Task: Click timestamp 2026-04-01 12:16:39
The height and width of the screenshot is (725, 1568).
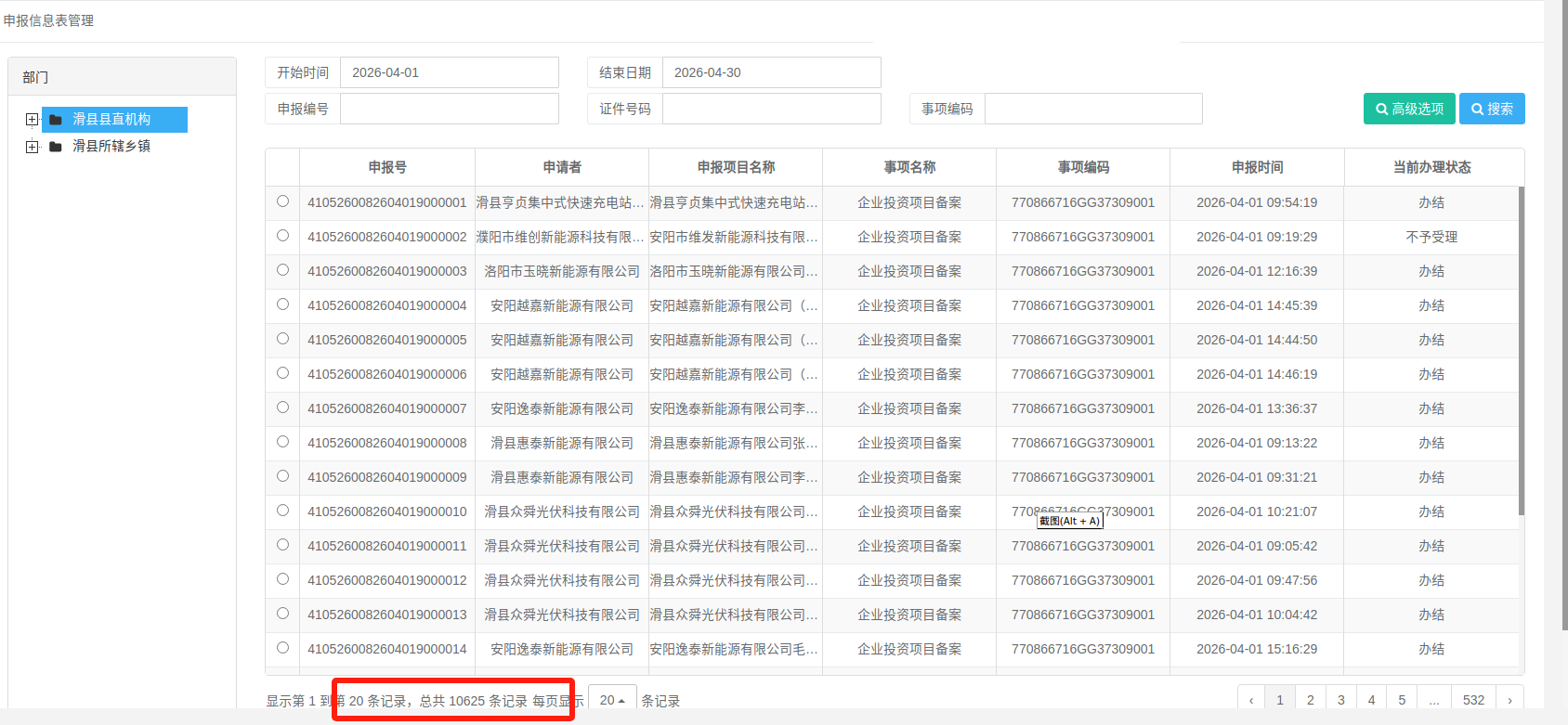Action: (1257, 271)
